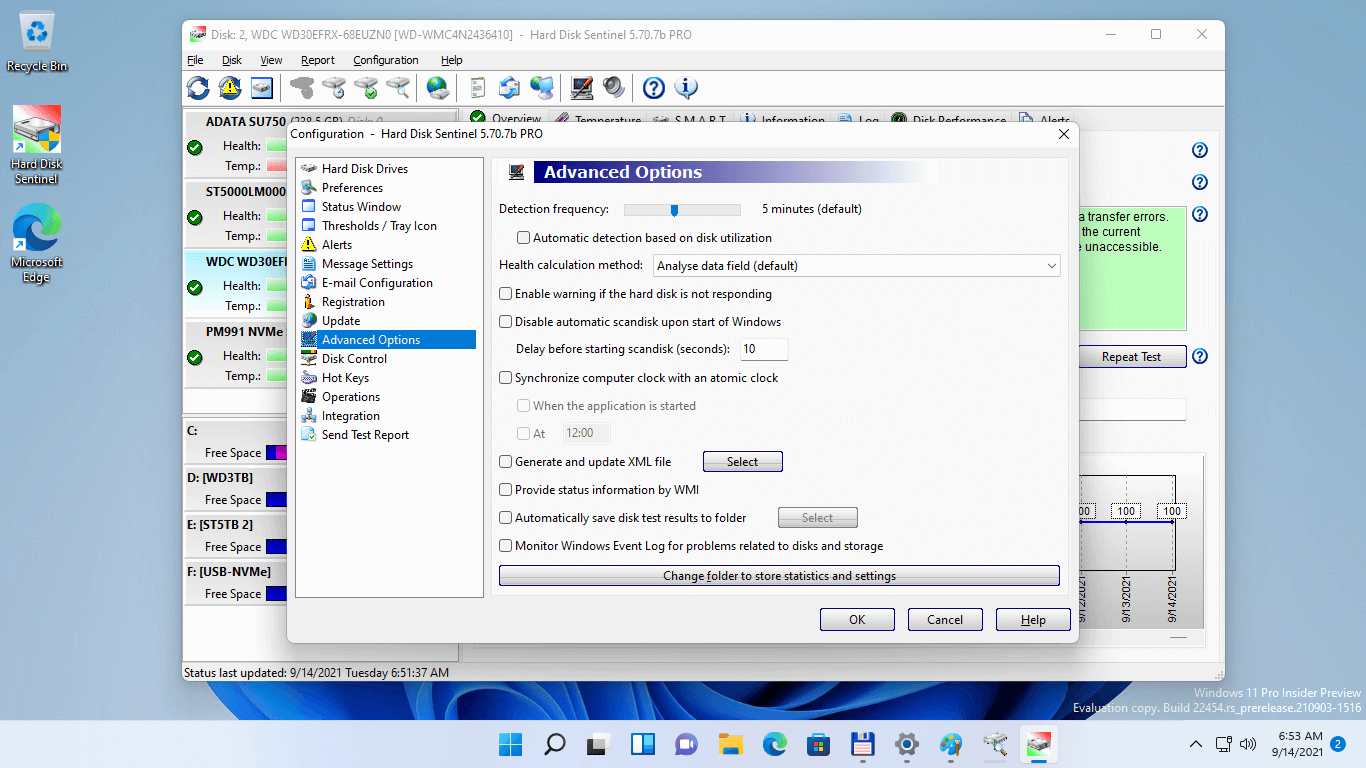1366x768 pixels.
Task: Click the Refresh disk status toolbar icon
Action: pyautogui.click(x=198, y=88)
